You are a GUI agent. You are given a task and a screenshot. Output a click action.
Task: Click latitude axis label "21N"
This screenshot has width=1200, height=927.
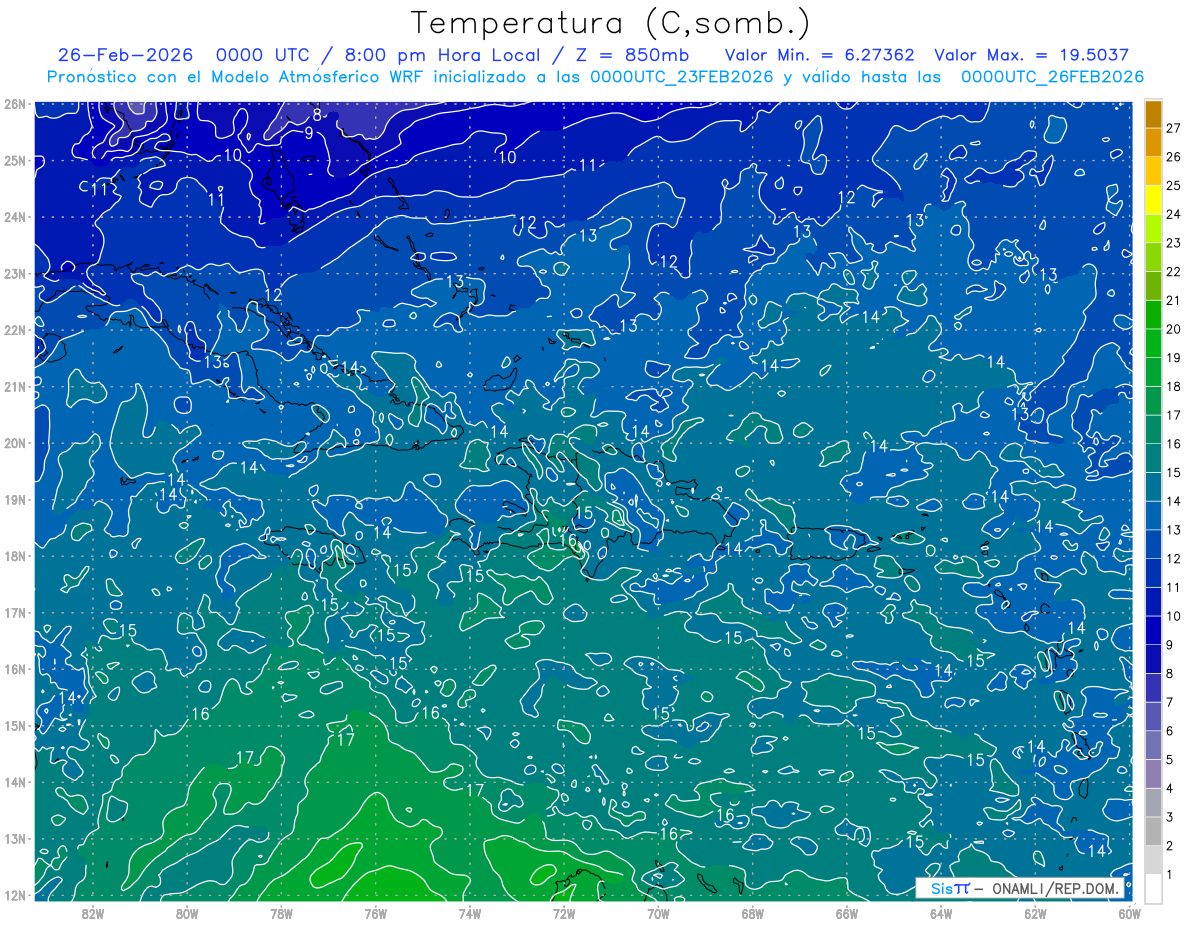point(15,387)
